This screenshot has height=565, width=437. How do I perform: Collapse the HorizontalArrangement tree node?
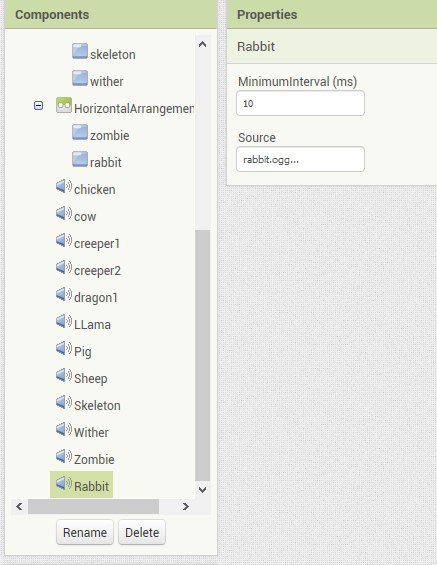coord(39,106)
